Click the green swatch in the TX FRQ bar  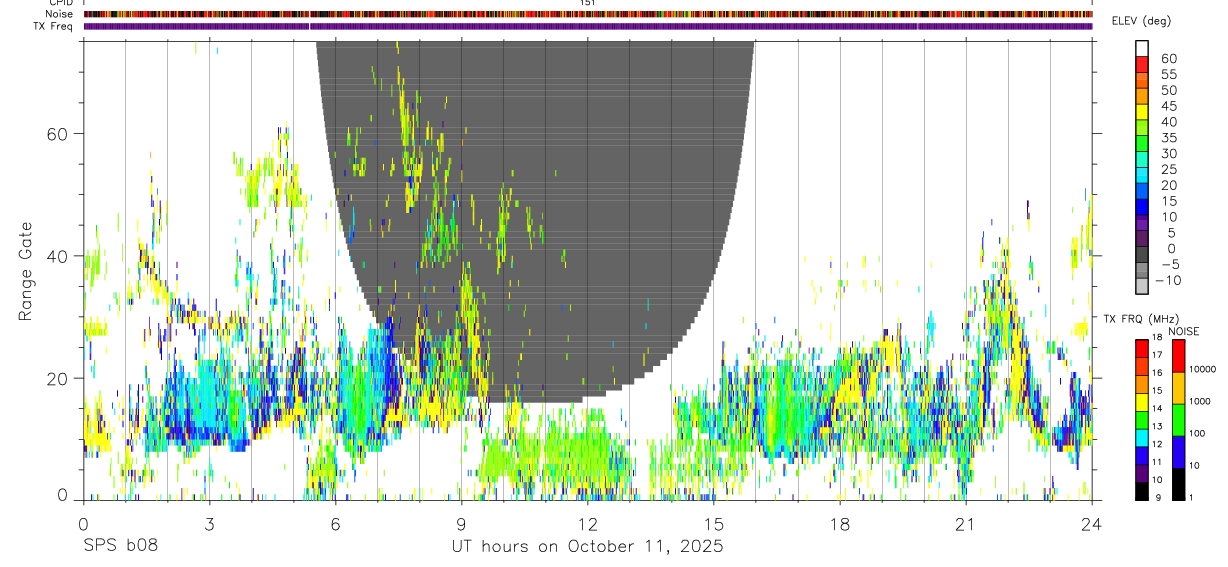[1142, 419]
